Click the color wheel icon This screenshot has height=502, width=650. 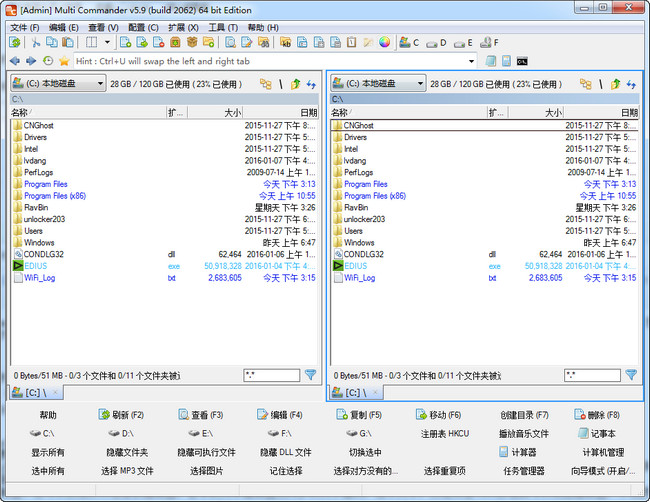point(384,42)
